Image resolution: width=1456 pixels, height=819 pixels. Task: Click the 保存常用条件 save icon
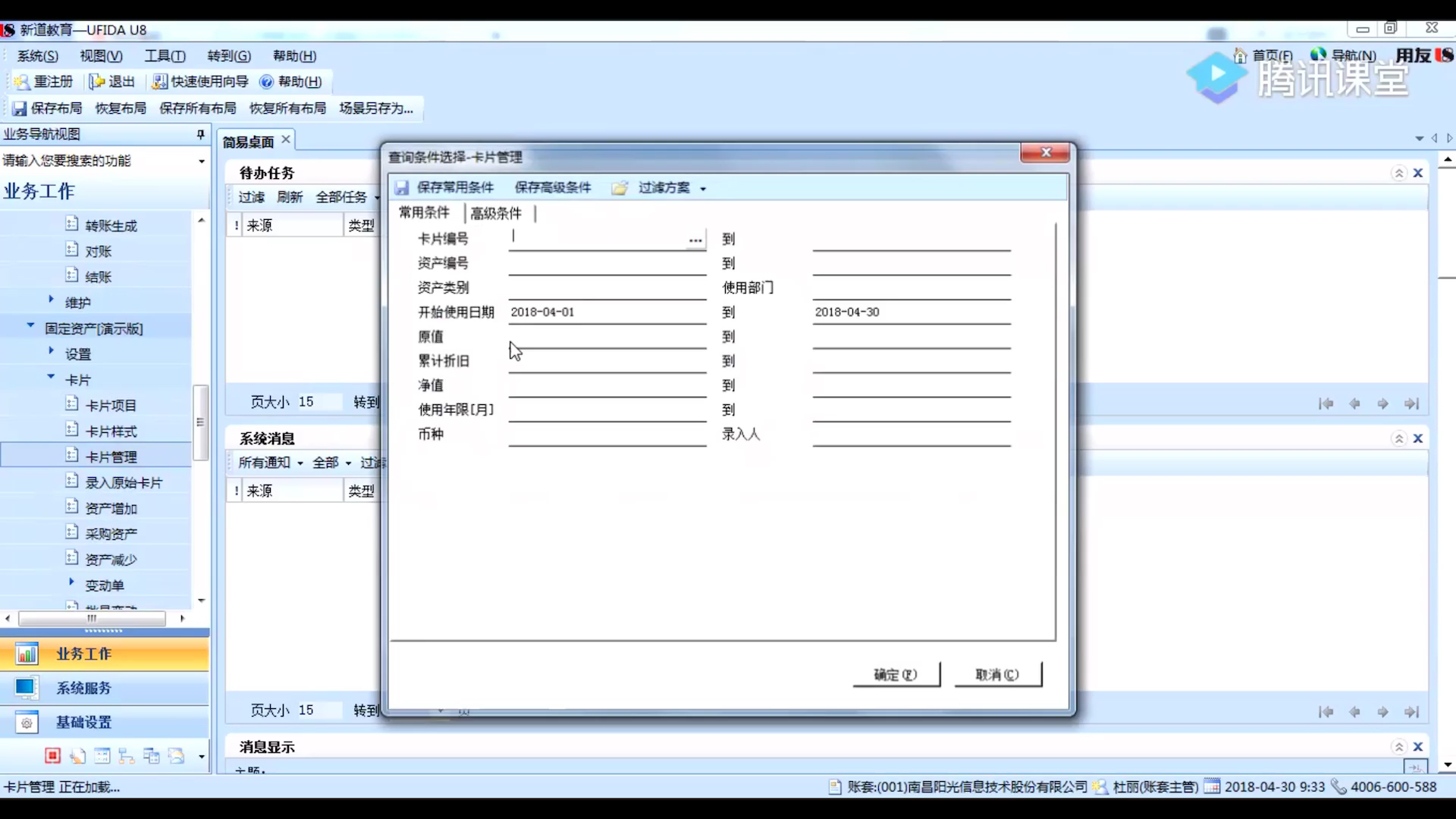point(402,188)
